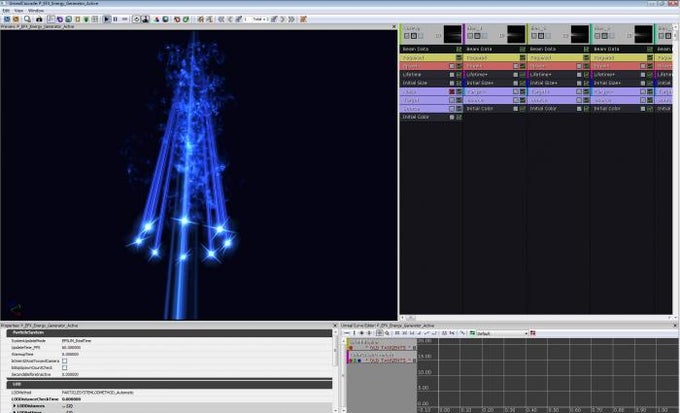Start the particle simulation with Play

pyautogui.click(x=107, y=19)
